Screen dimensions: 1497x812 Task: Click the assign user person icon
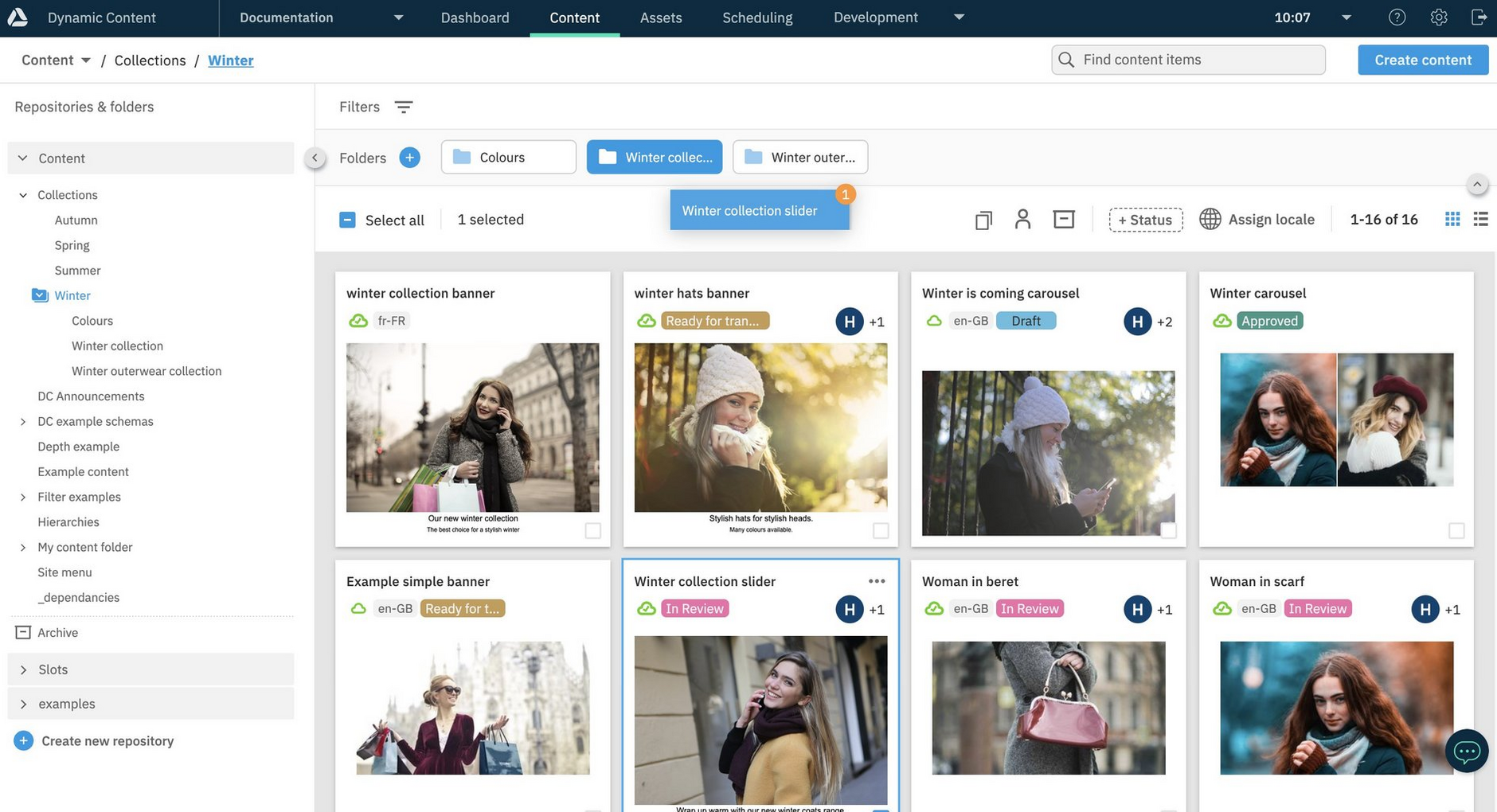pyautogui.click(x=1023, y=219)
